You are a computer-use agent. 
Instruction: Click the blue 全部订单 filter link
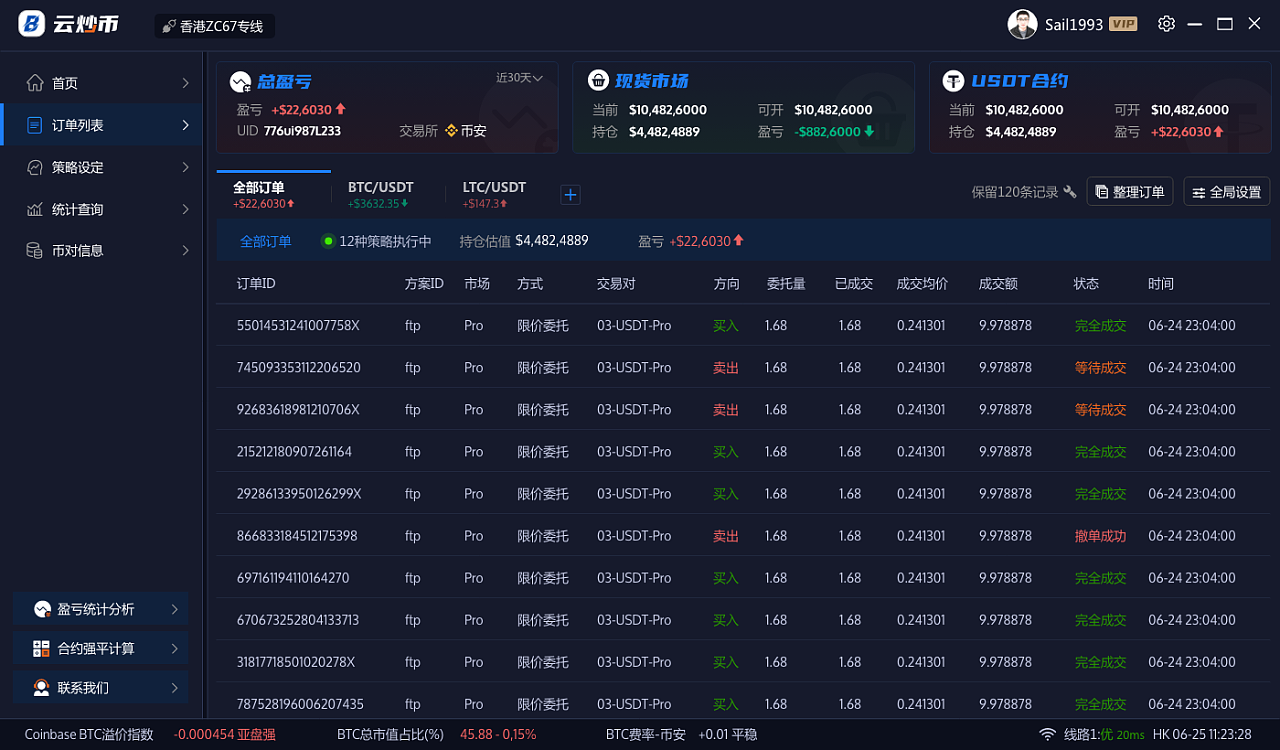pos(266,241)
